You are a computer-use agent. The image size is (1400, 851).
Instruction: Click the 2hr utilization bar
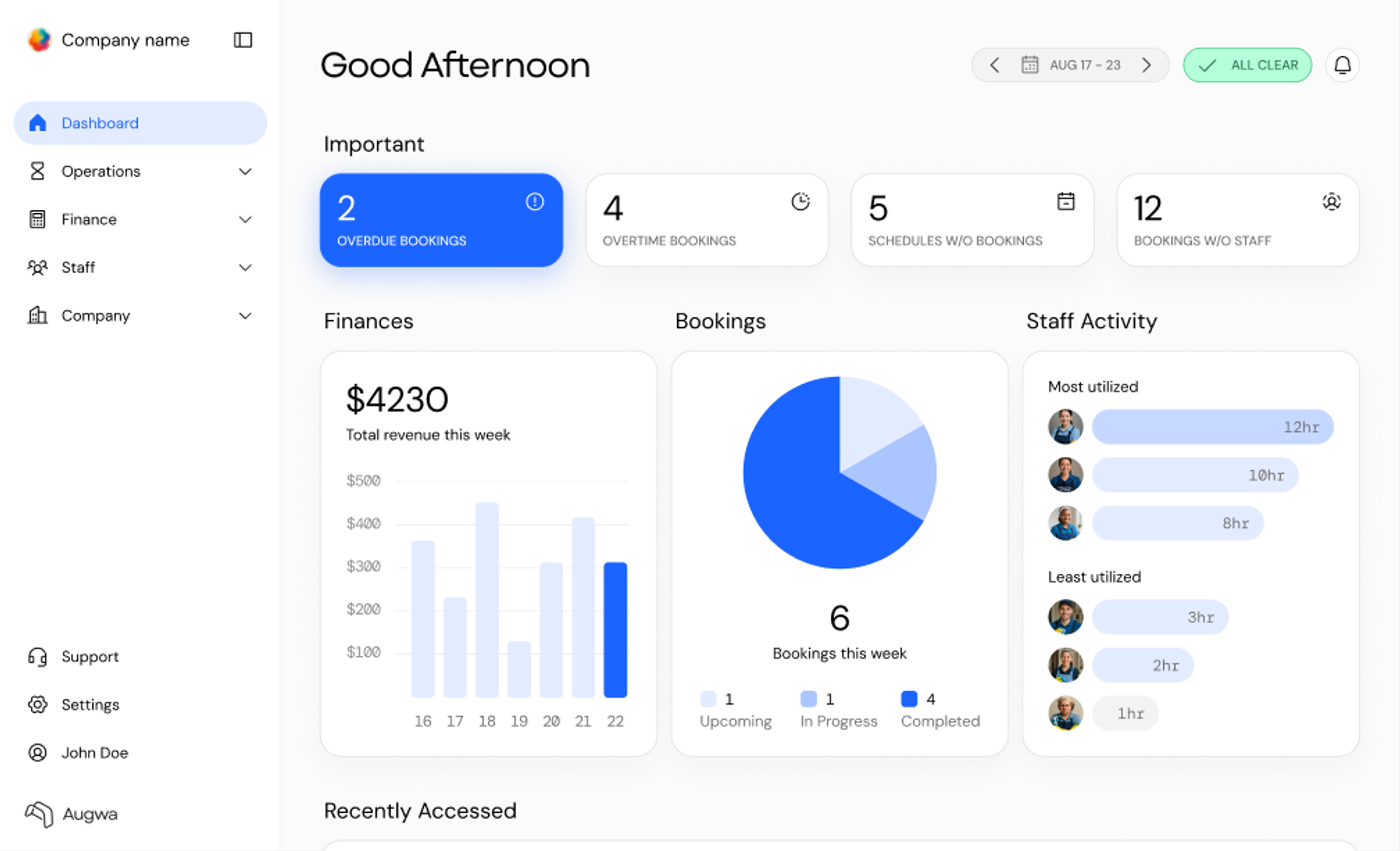[x=1143, y=665]
